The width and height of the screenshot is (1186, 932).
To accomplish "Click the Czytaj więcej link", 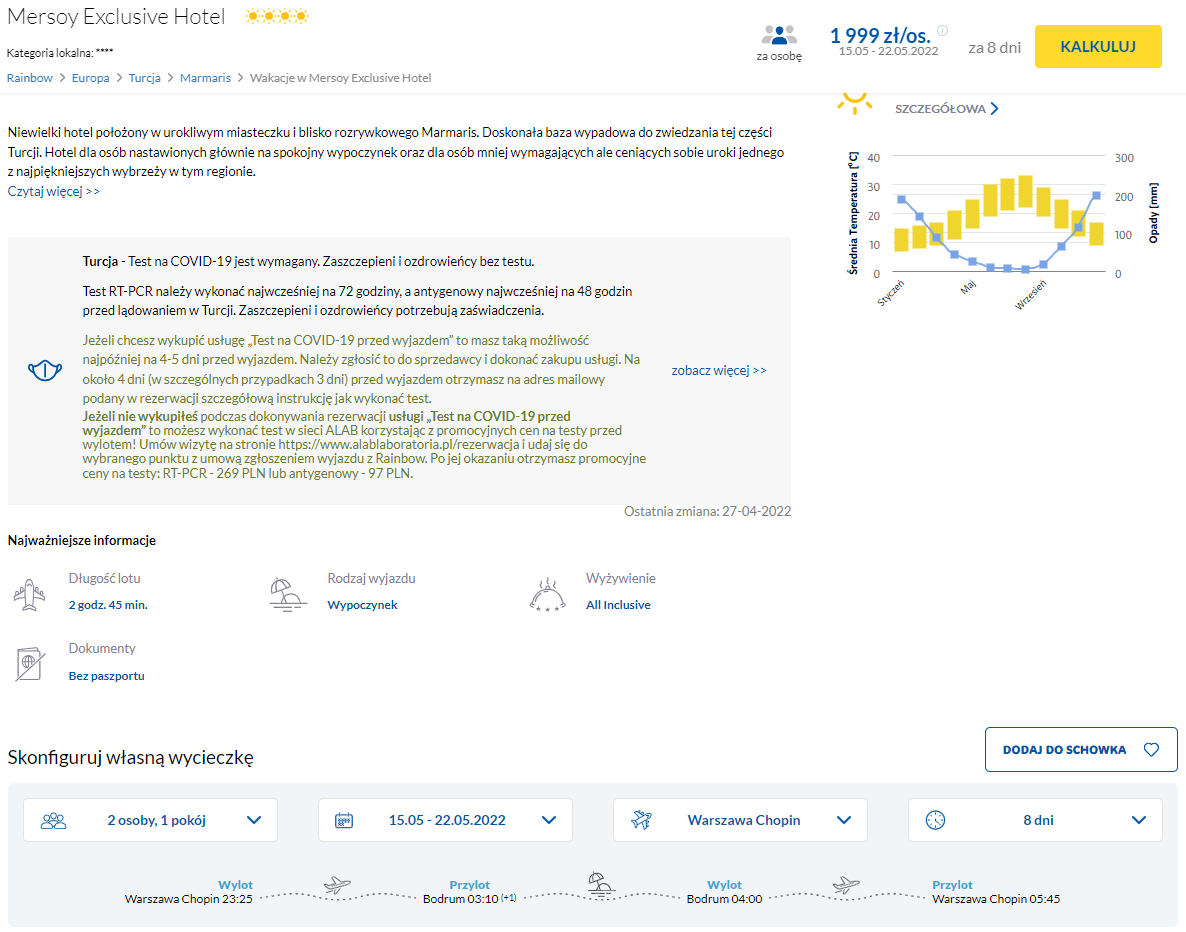I will [x=54, y=191].
